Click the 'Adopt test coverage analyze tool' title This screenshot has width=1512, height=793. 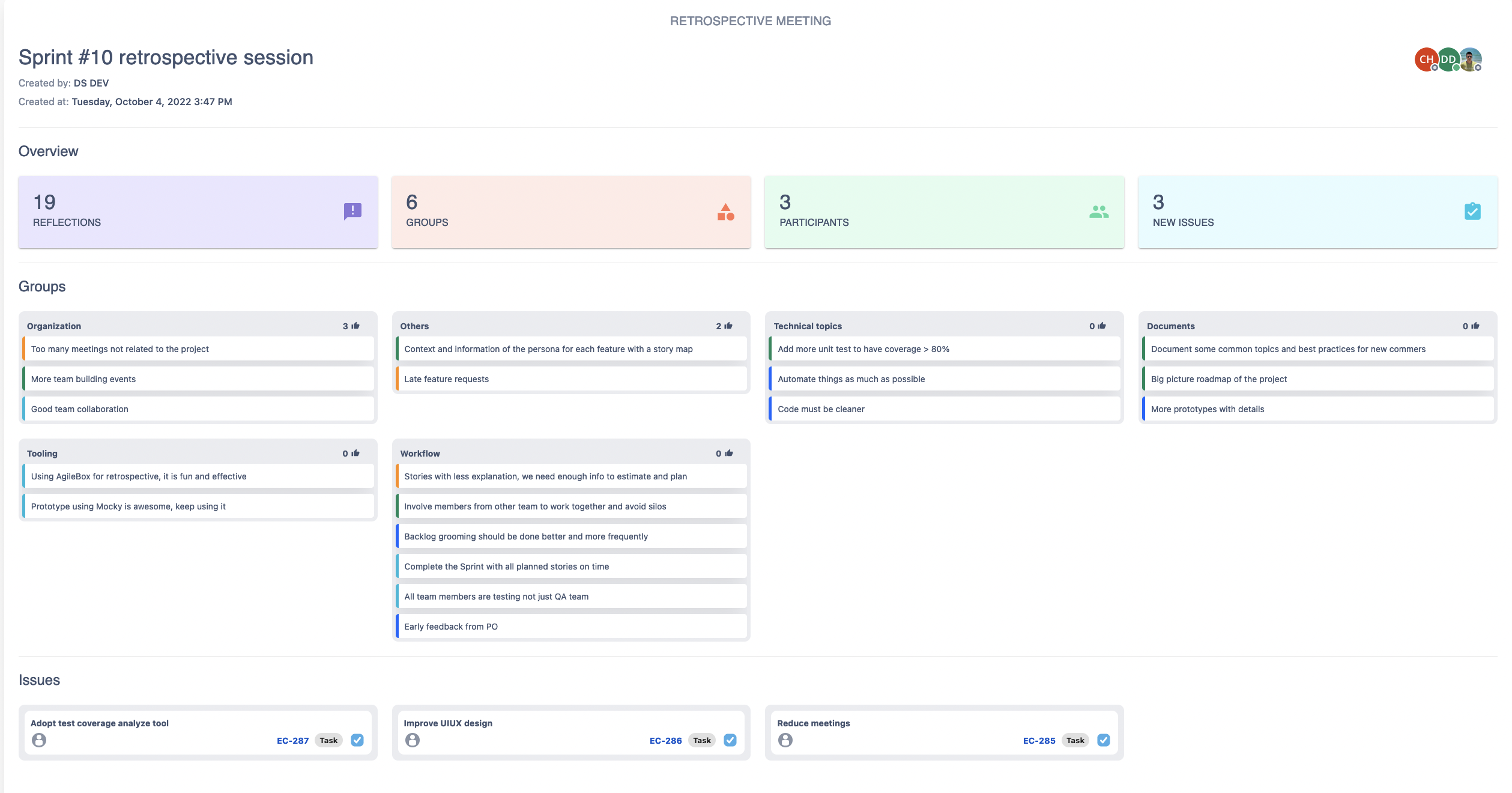100,723
